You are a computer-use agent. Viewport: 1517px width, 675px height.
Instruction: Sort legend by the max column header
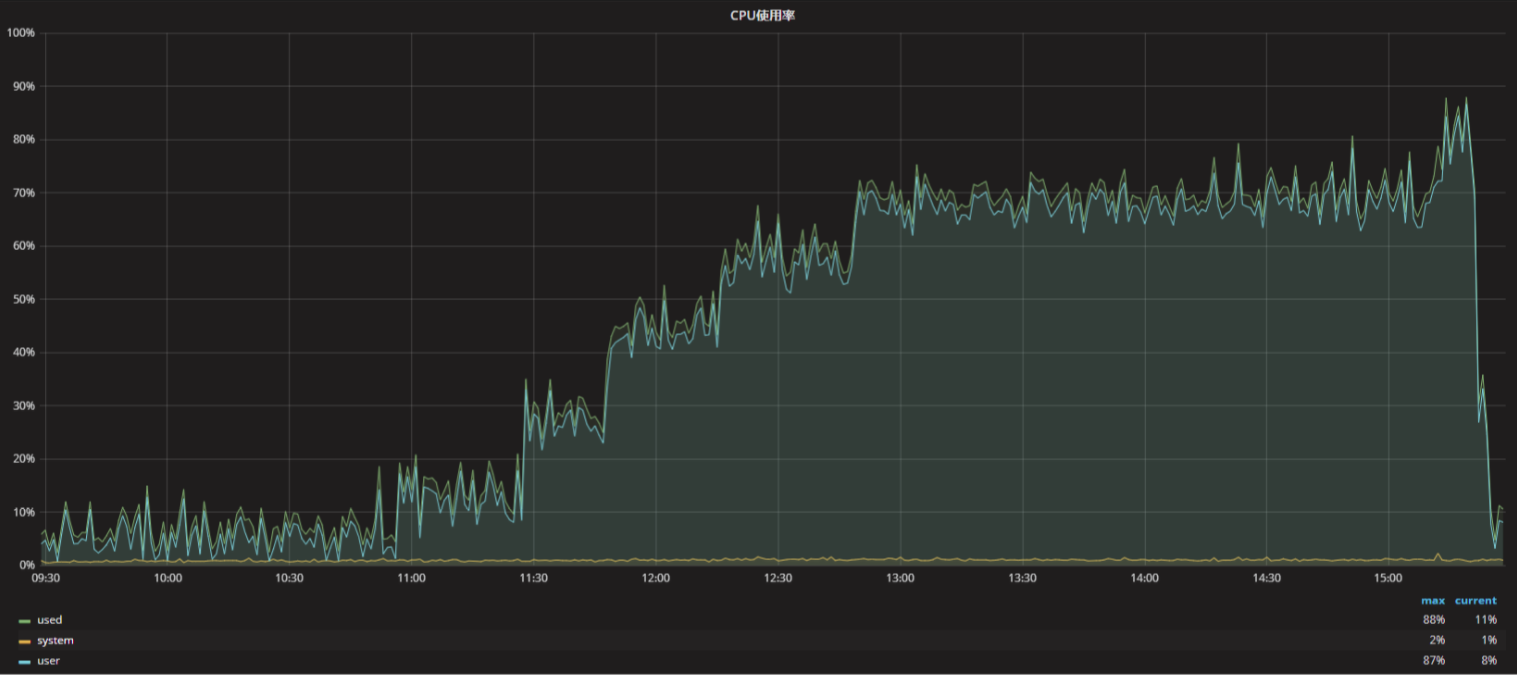pyautogui.click(x=1432, y=601)
